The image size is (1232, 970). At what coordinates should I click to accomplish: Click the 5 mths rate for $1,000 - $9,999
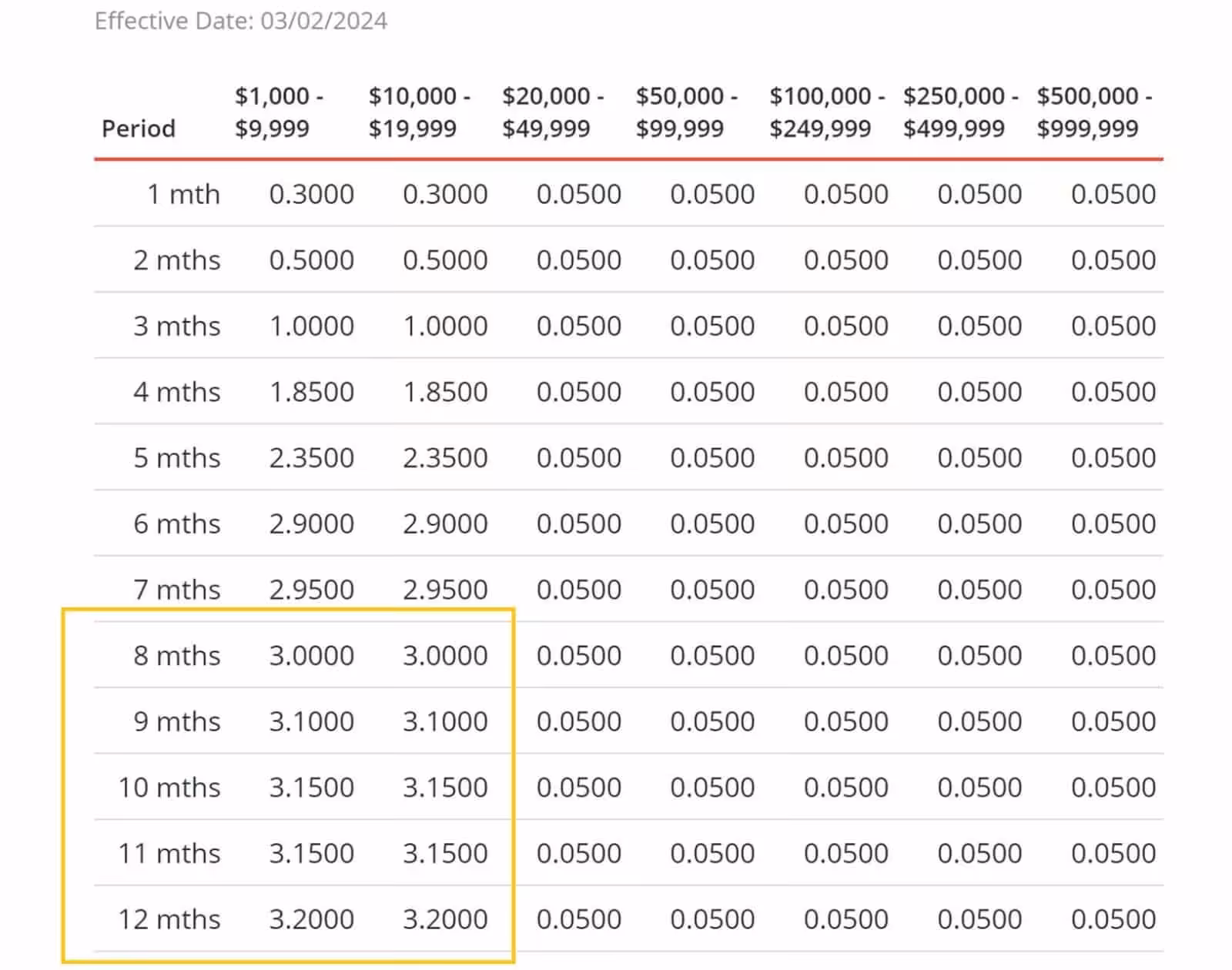[312, 458]
